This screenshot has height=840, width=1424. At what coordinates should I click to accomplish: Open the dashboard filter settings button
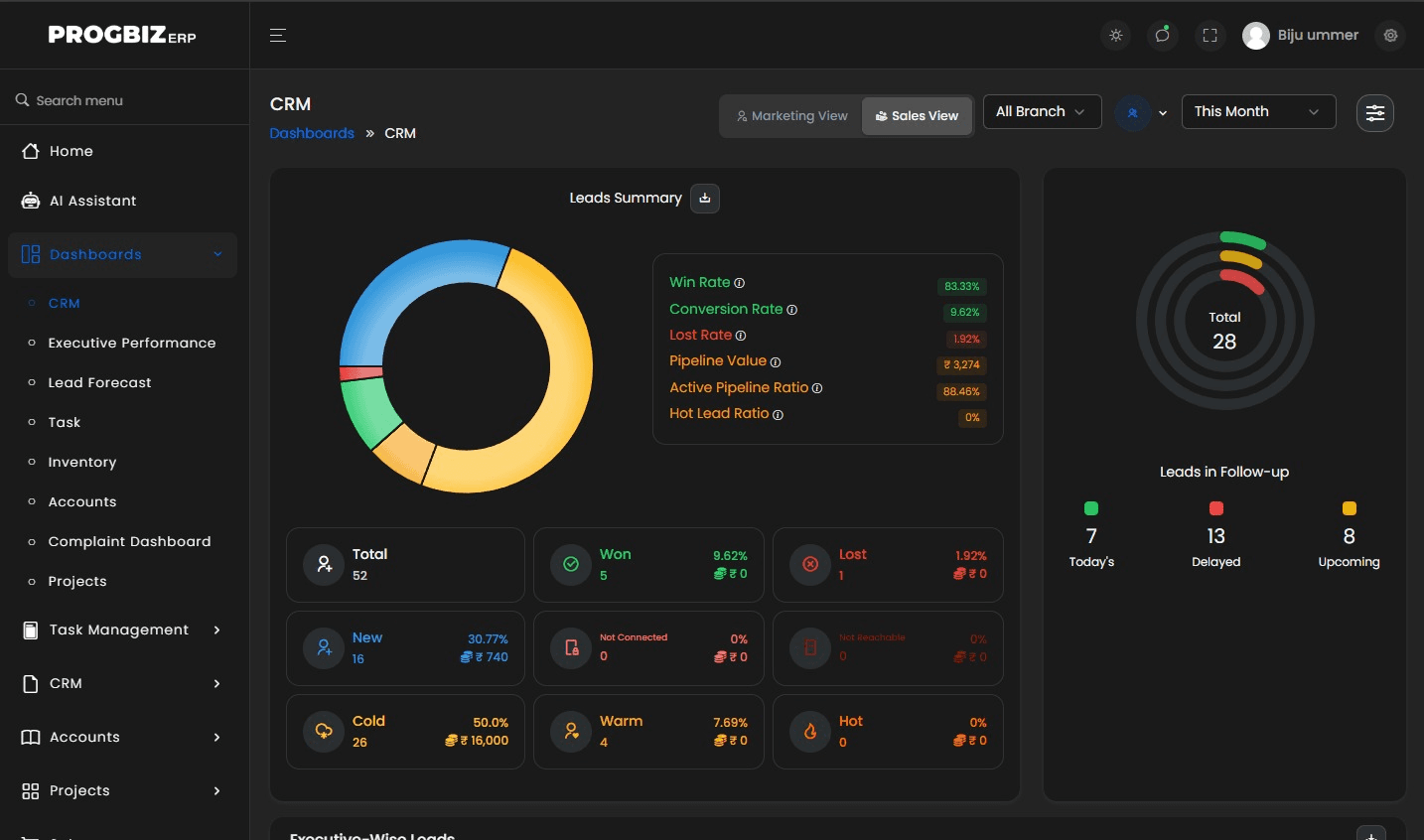1375,113
